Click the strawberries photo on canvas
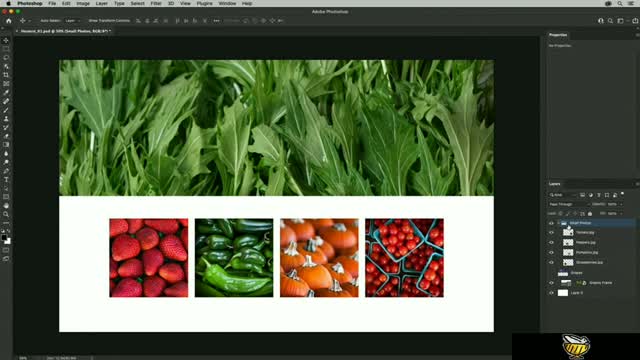 coord(149,258)
